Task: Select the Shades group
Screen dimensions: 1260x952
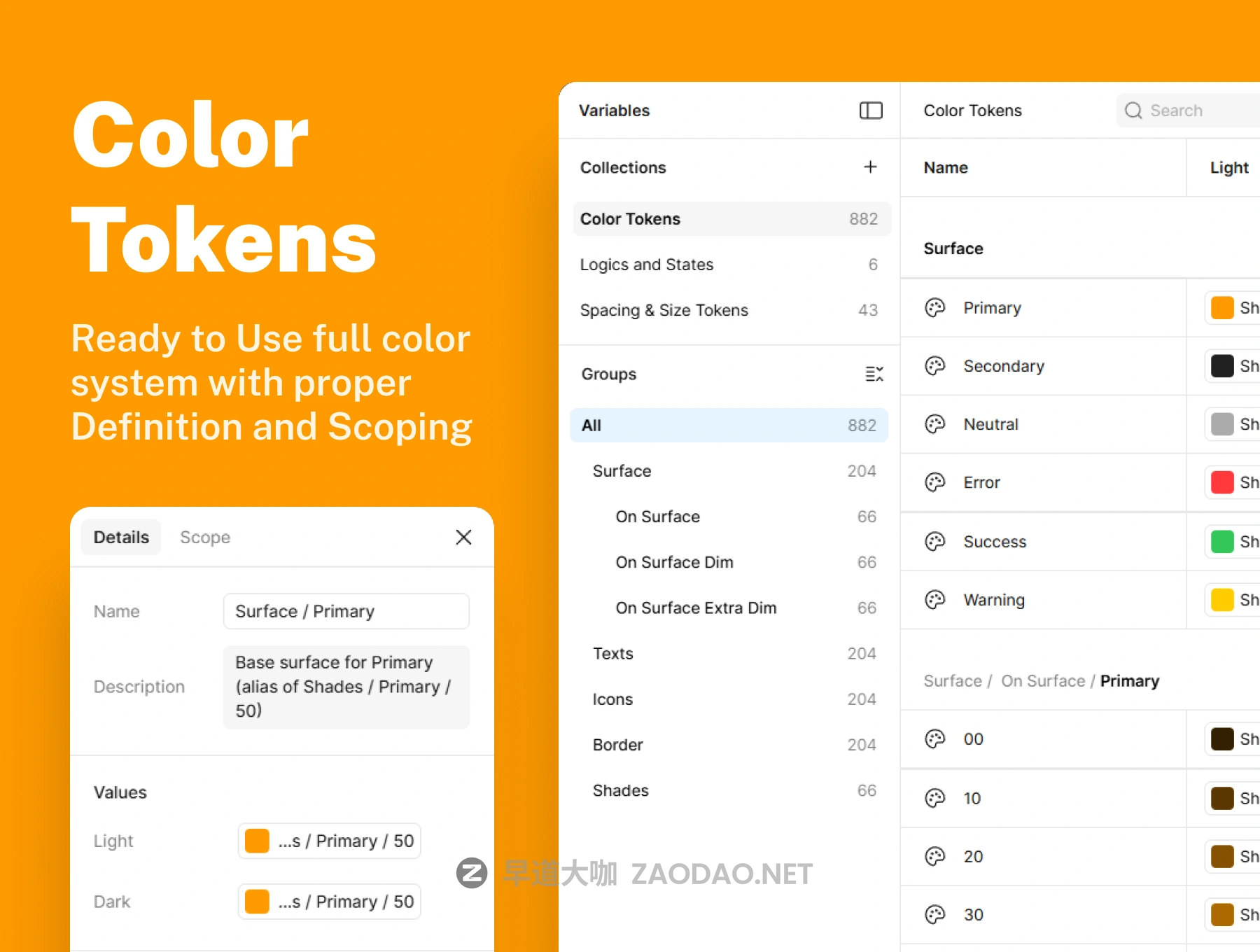Action: pyautogui.click(x=620, y=790)
